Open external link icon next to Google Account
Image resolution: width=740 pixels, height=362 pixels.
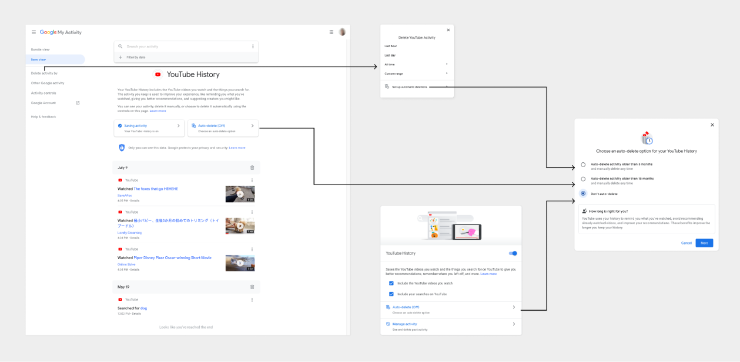[78, 102]
